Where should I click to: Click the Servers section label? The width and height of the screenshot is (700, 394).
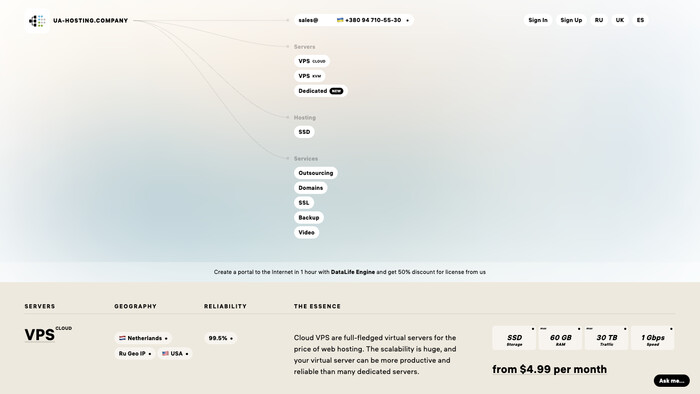pyautogui.click(x=304, y=47)
